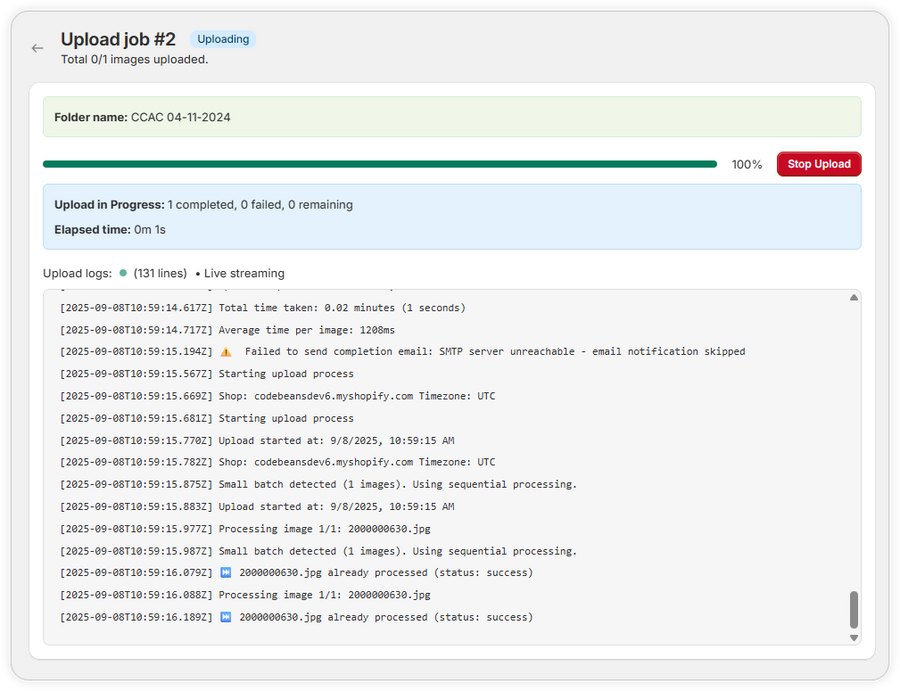Screen dimensions: 900x691
Task: Click the skip icon on the 10:59:16.189Z line
Action: coord(226,618)
